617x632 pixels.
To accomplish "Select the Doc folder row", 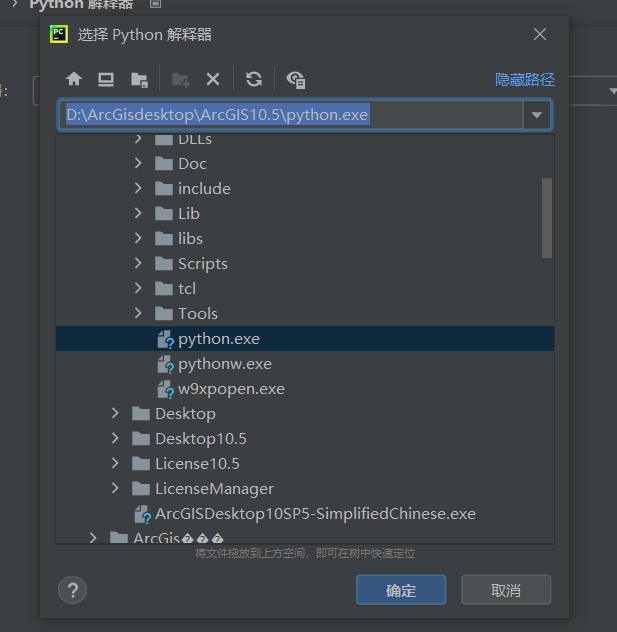I will point(305,164).
